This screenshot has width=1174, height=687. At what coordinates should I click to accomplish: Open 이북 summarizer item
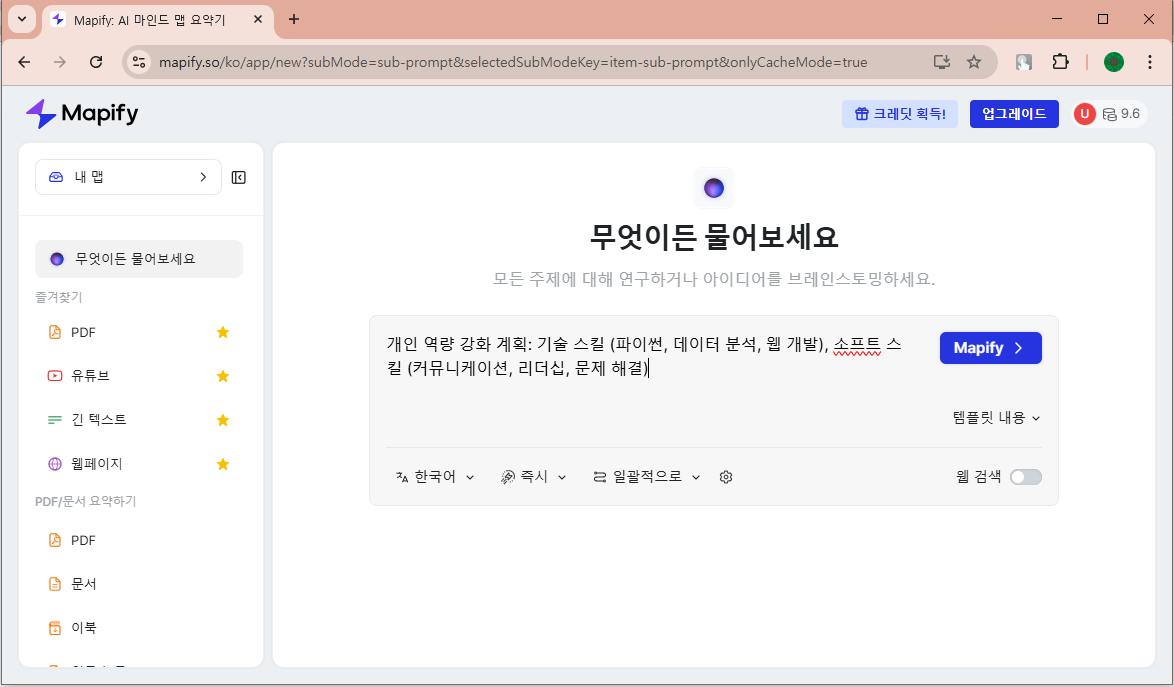click(x=139, y=628)
